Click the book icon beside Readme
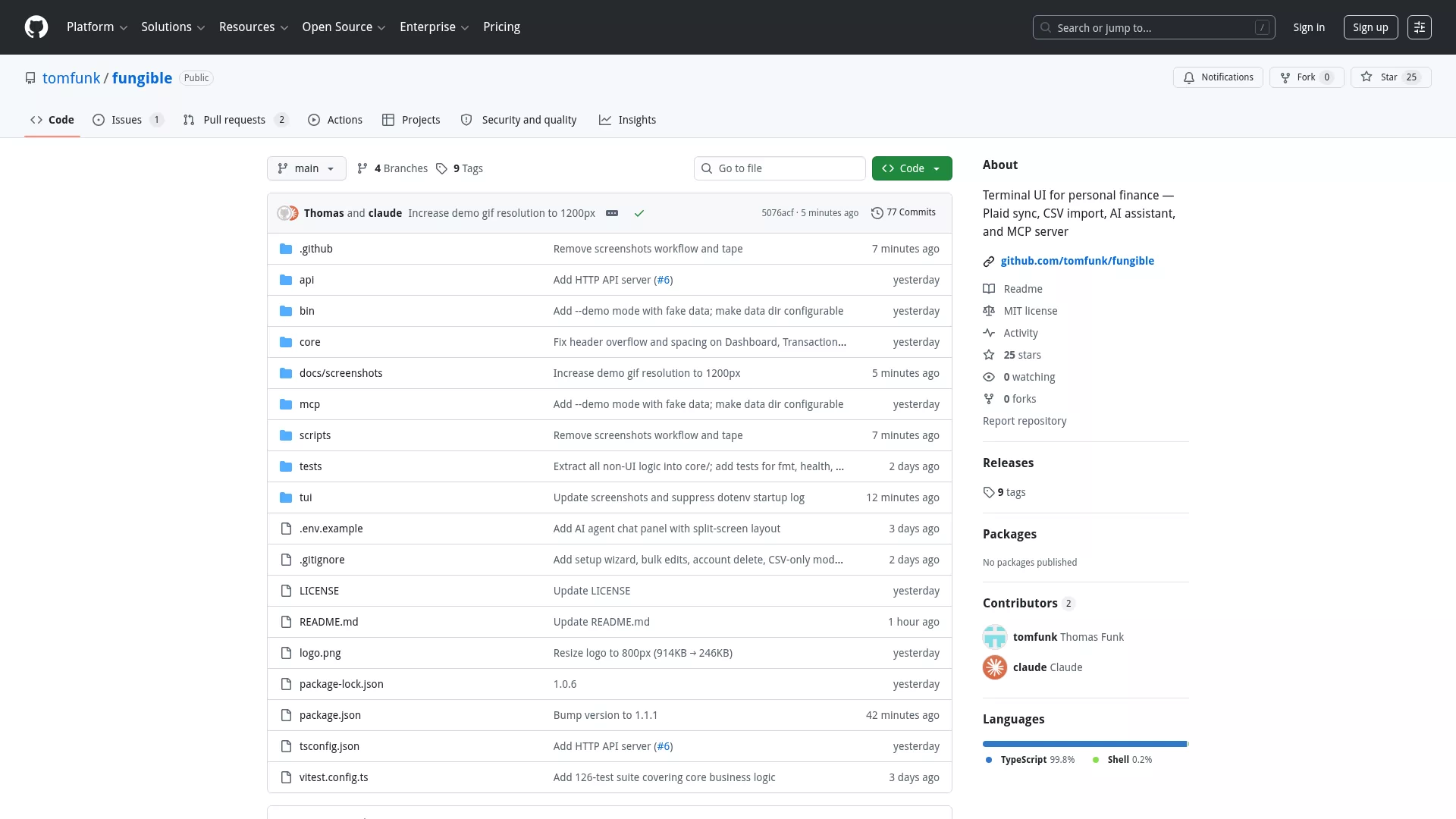Image resolution: width=1456 pixels, height=819 pixels. [x=989, y=289]
